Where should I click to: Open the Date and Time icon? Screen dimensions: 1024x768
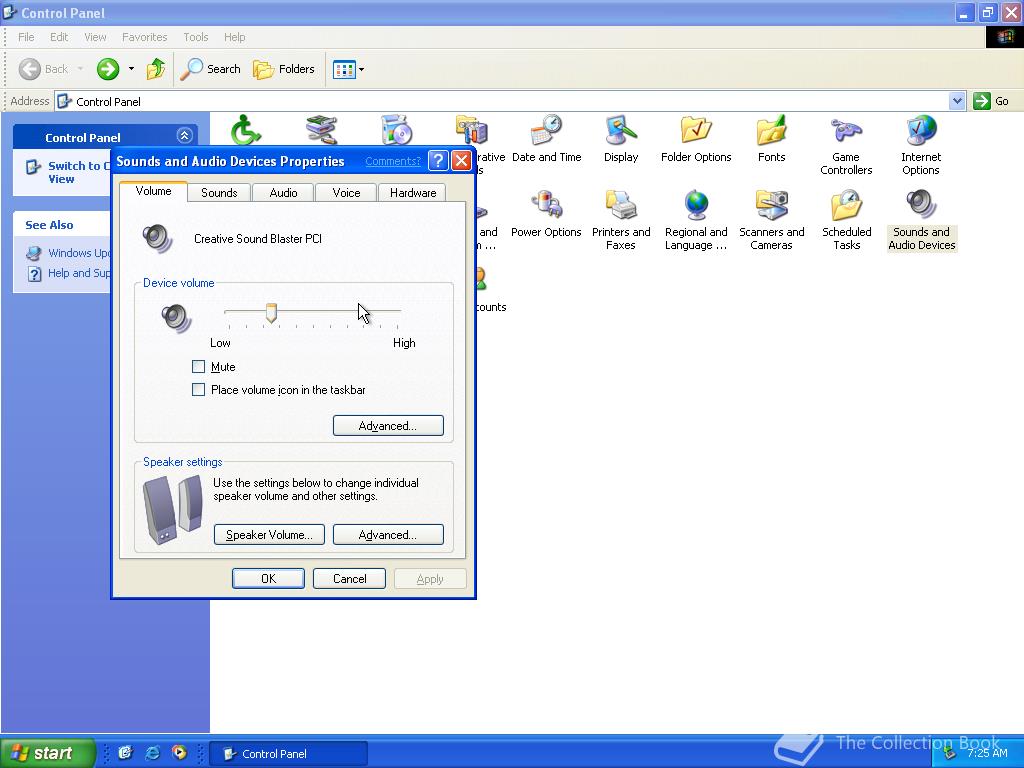click(547, 138)
